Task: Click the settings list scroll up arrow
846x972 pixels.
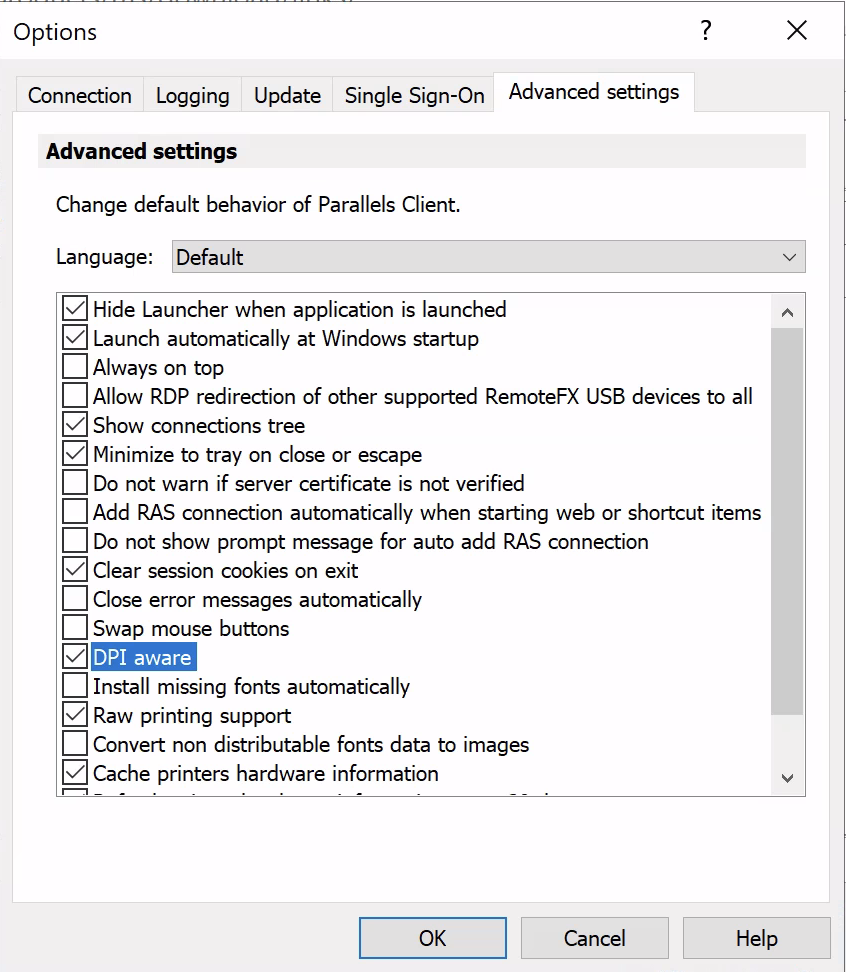Action: click(787, 312)
